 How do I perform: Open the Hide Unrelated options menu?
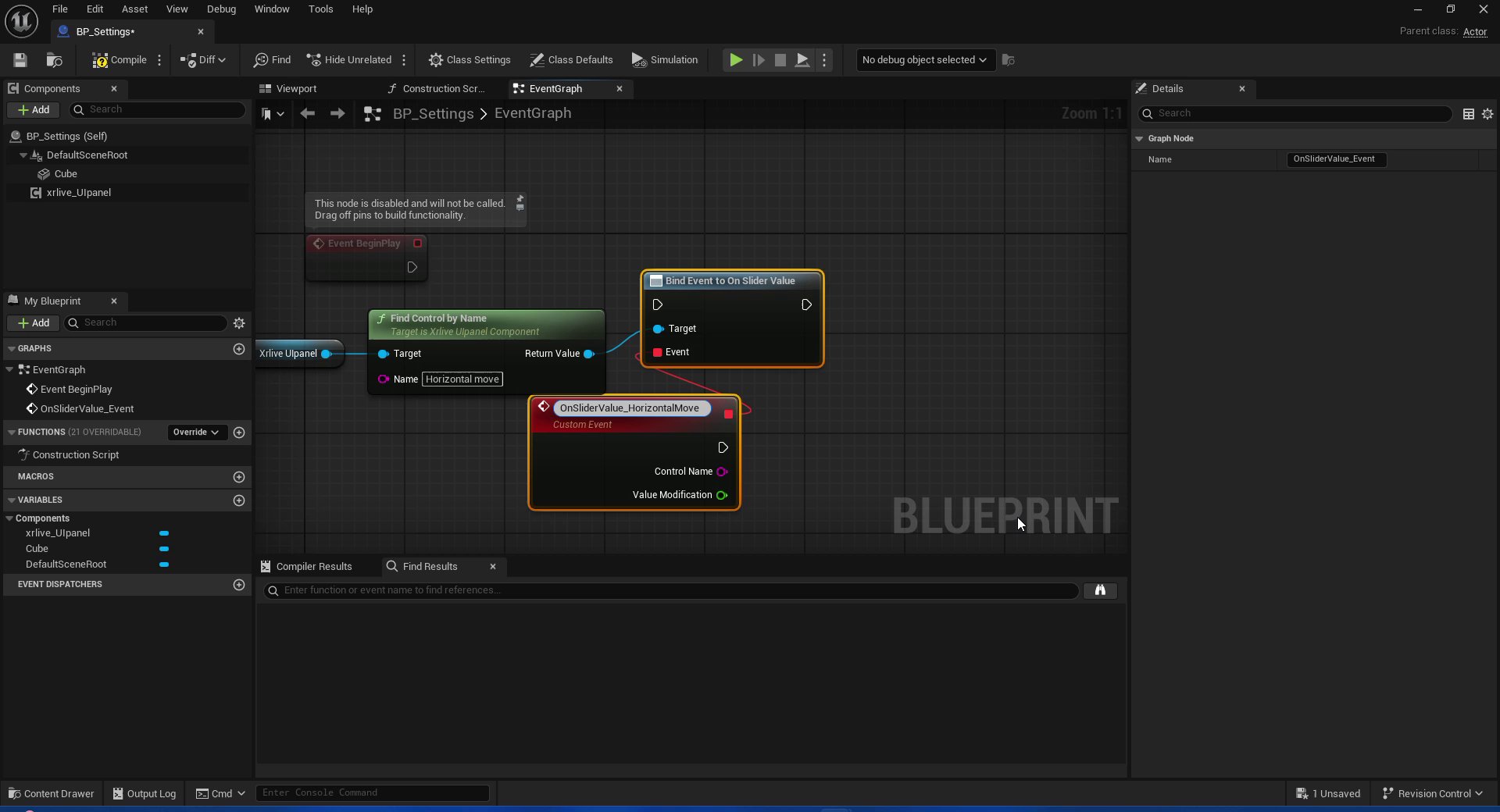[x=404, y=60]
